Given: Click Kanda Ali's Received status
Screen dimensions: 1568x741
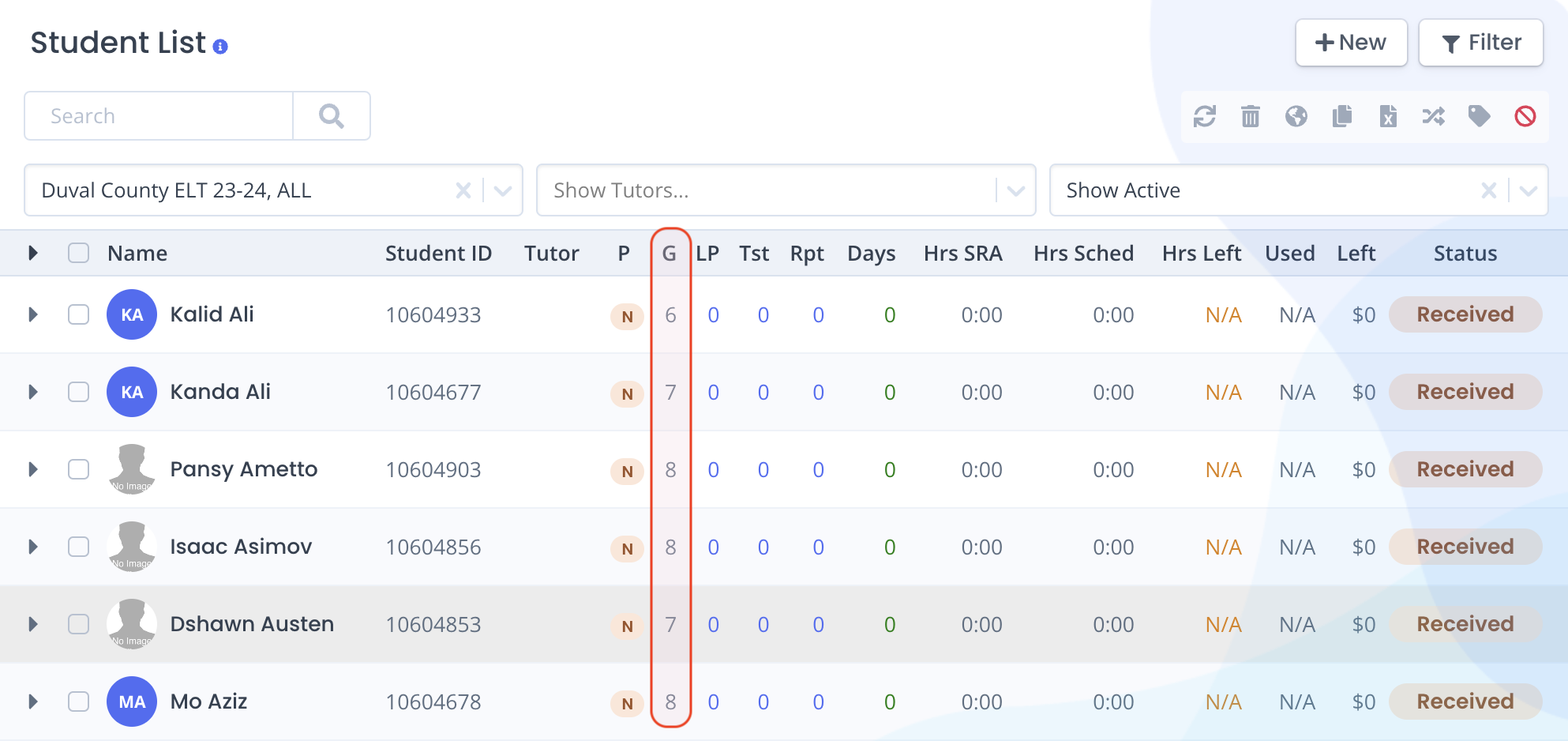Looking at the screenshot, I should tap(1465, 392).
